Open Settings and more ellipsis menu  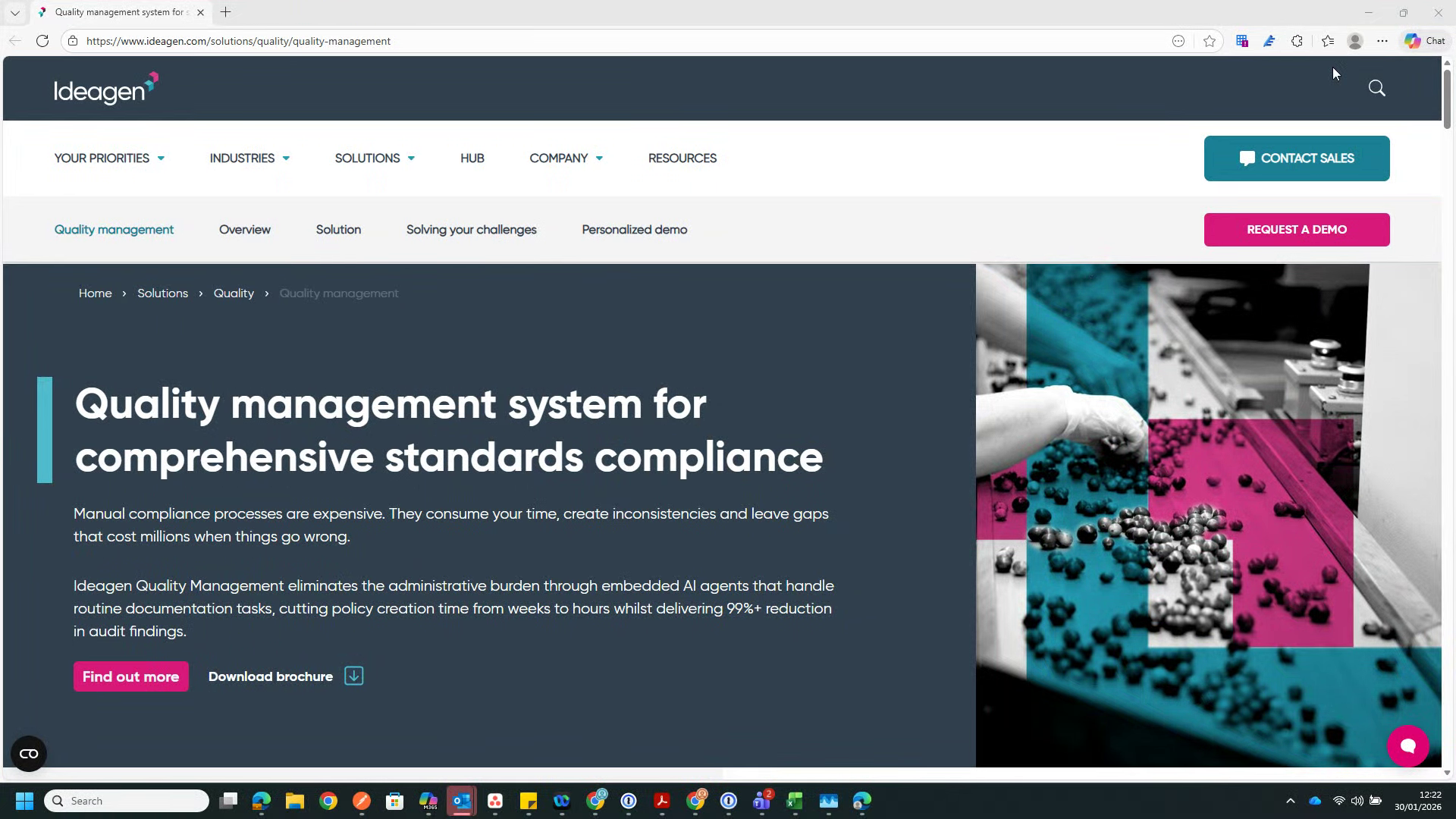[1382, 41]
